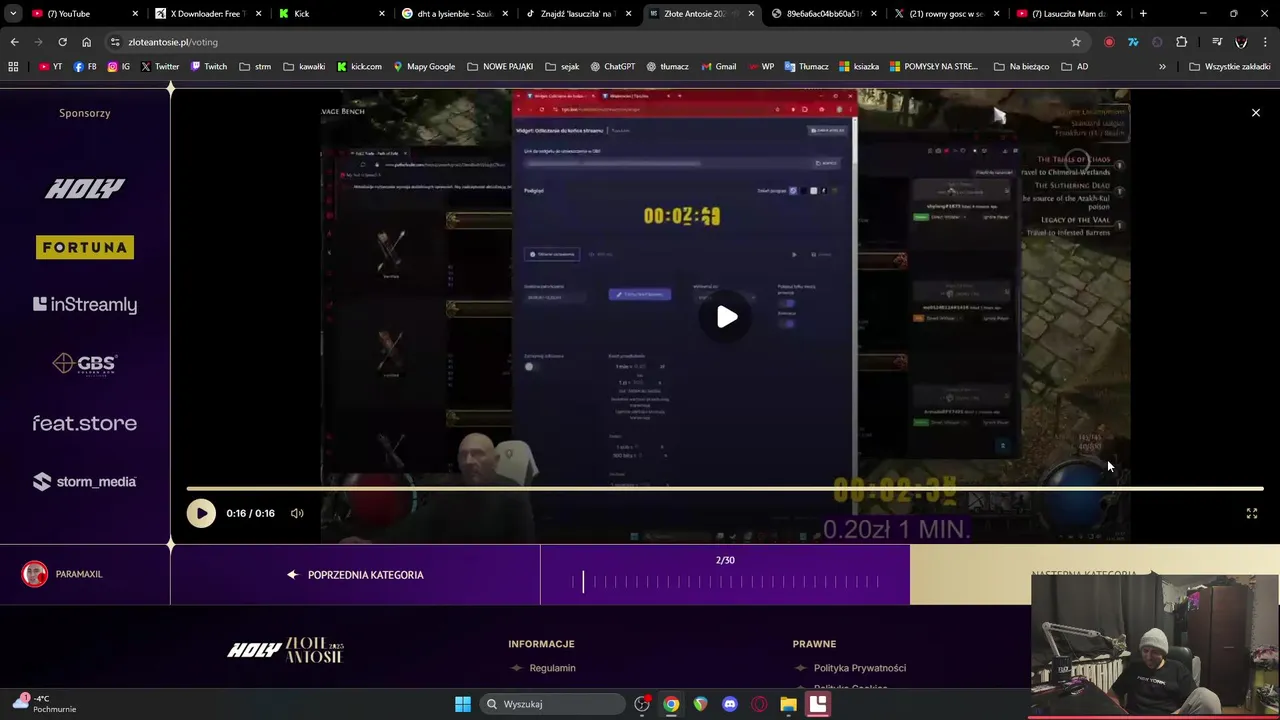Open the Windows Start menu

pyautogui.click(x=463, y=704)
